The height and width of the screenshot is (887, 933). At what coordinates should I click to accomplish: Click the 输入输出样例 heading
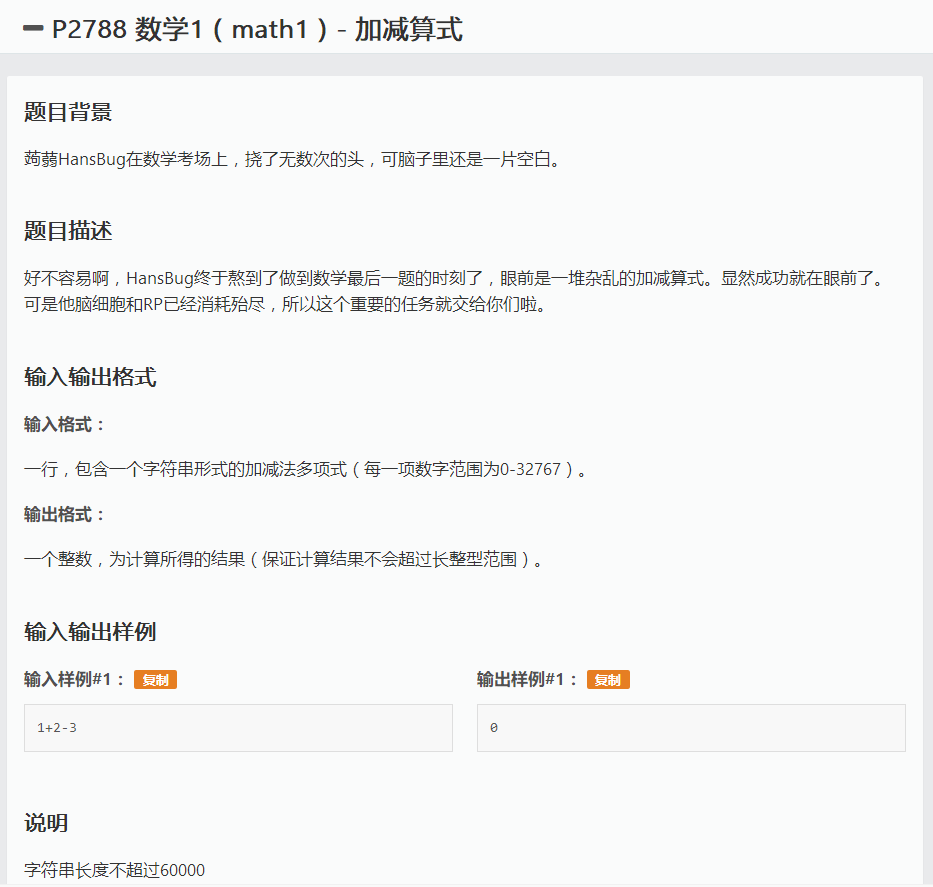click(90, 632)
